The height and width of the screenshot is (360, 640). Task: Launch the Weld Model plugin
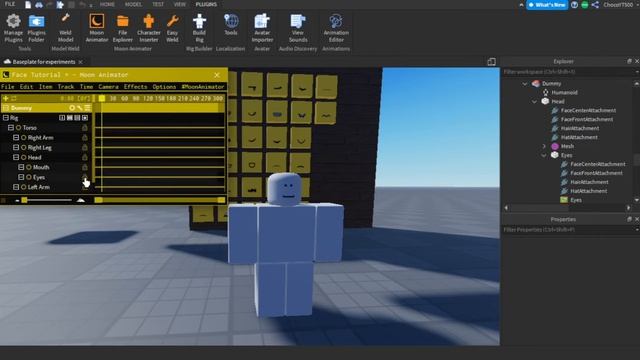point(65,28)
